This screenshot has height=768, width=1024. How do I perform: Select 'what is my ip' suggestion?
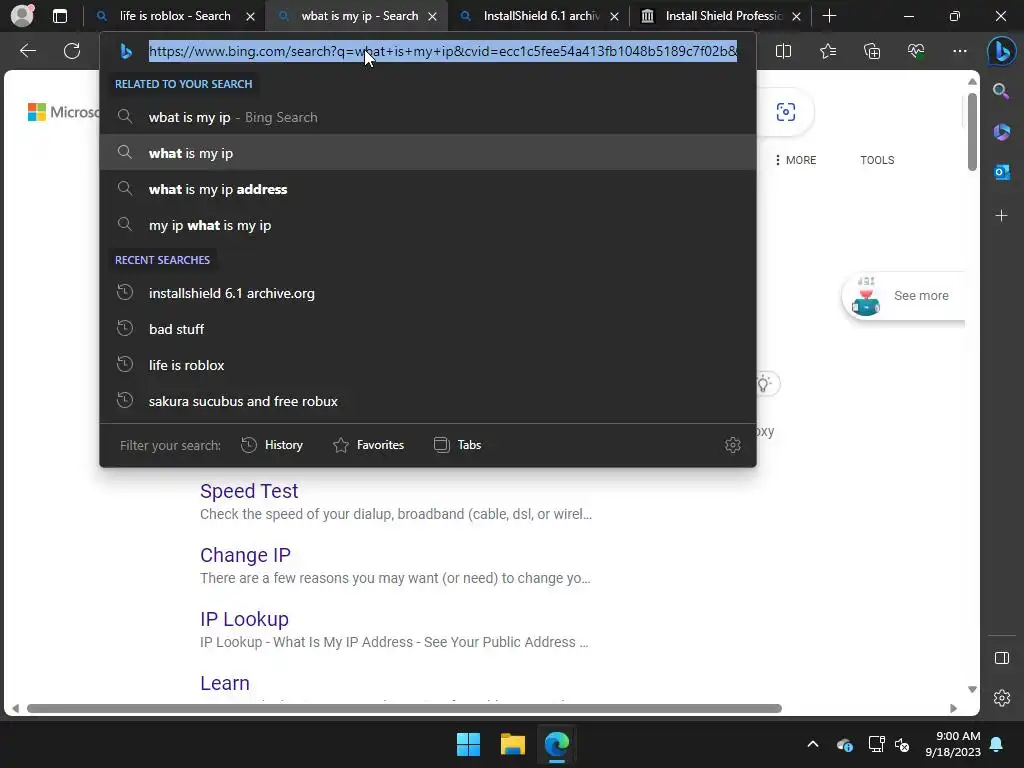(x=428, y=153)
